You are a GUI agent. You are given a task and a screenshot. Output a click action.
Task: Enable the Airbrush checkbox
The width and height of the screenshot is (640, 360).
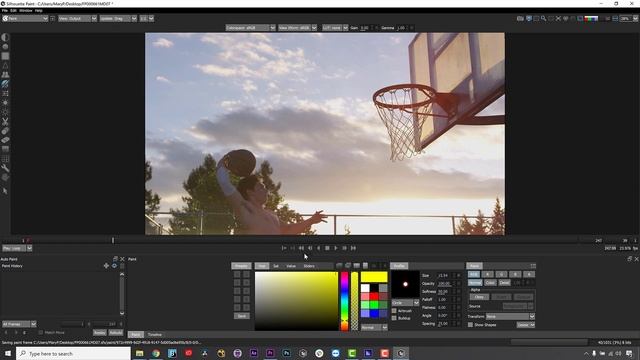coord(394,311)
